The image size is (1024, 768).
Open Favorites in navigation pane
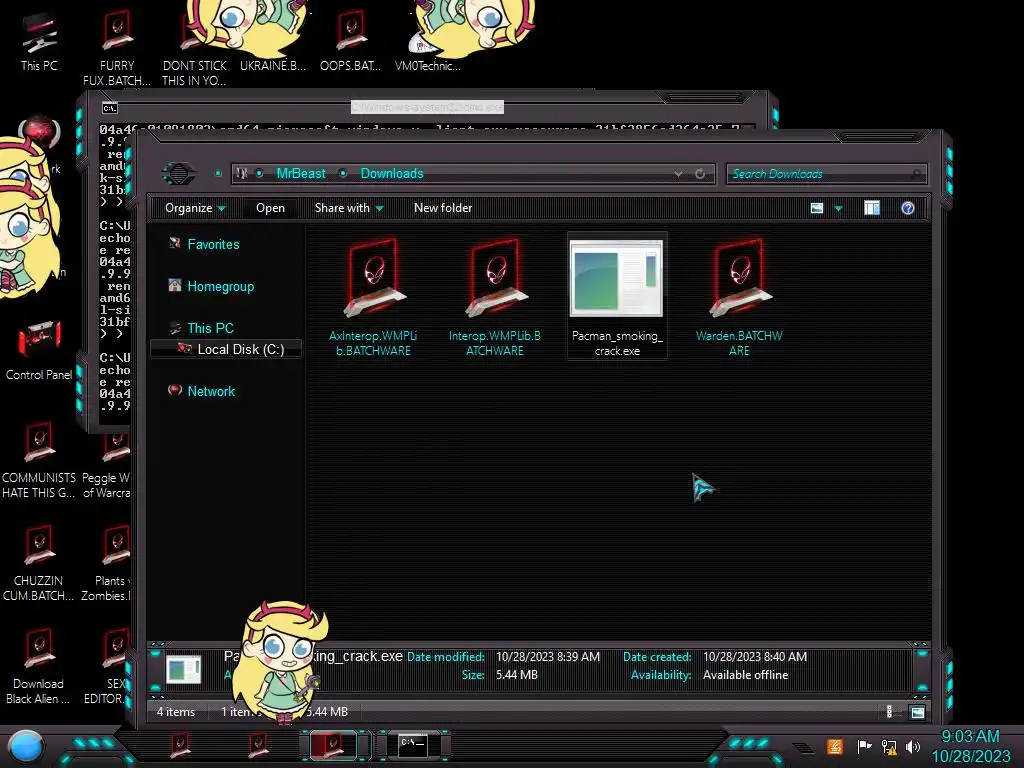point(214,244)
